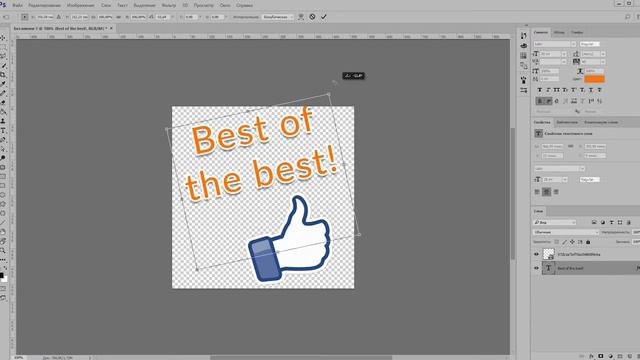The image size is (640, 360).
Task: Open tracking dropdown in Character panel
Action: pos(603,62)
